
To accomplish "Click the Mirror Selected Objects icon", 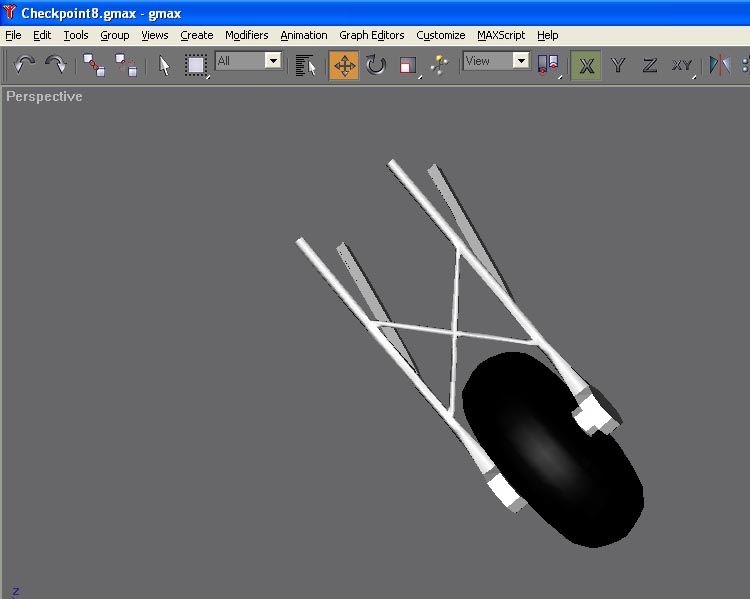I will (719, 65).
